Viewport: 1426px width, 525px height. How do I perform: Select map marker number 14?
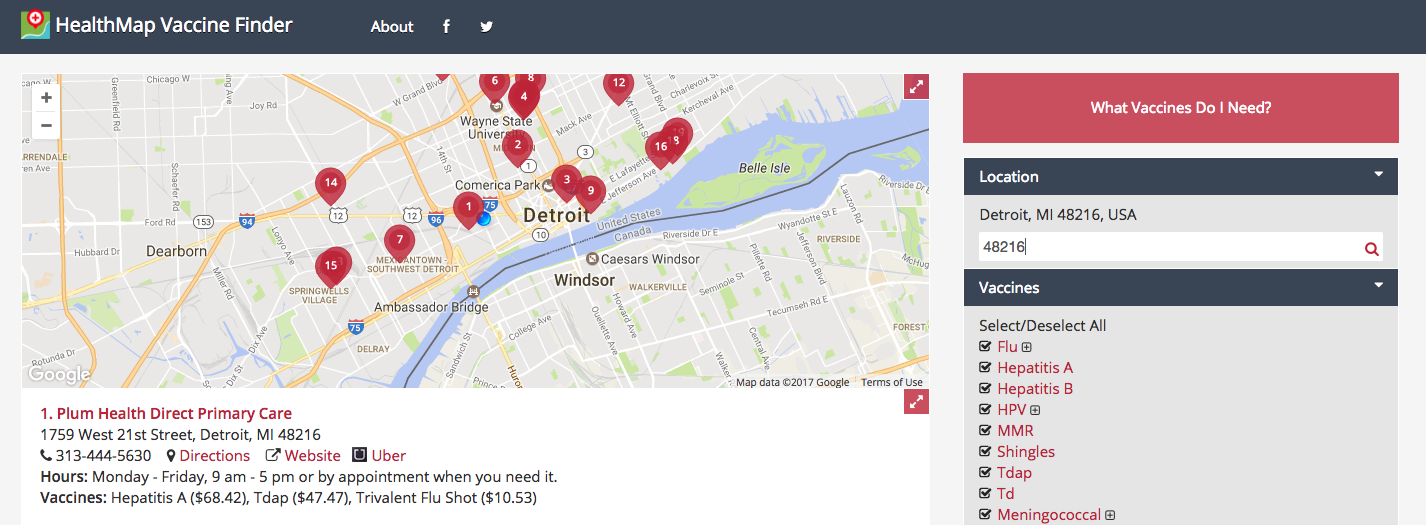(330, 184)
